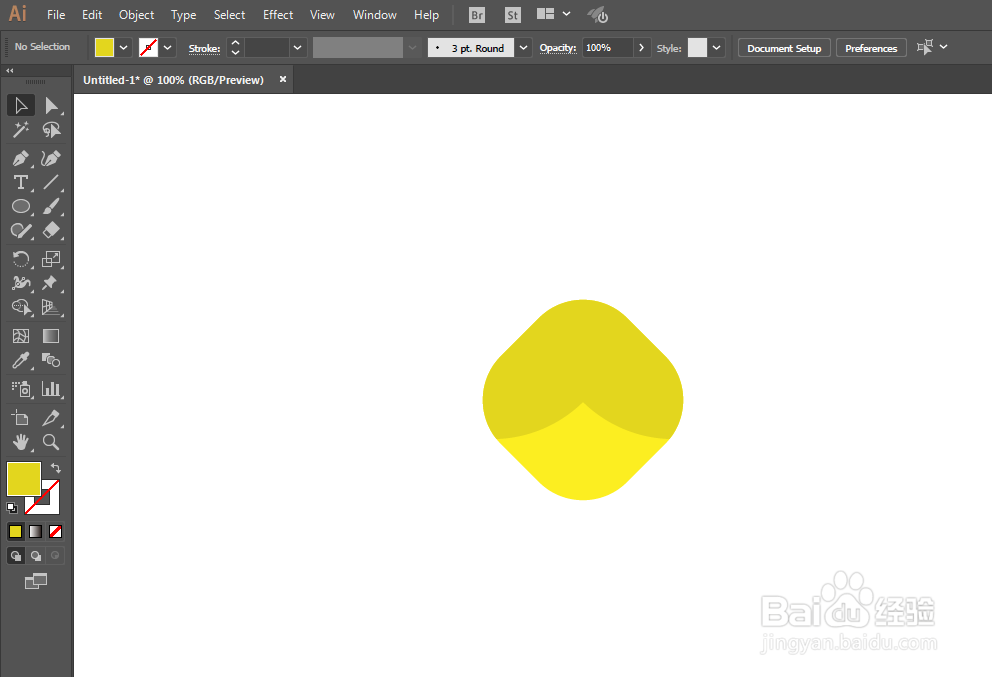Select the Magic Wand tool

21,130
